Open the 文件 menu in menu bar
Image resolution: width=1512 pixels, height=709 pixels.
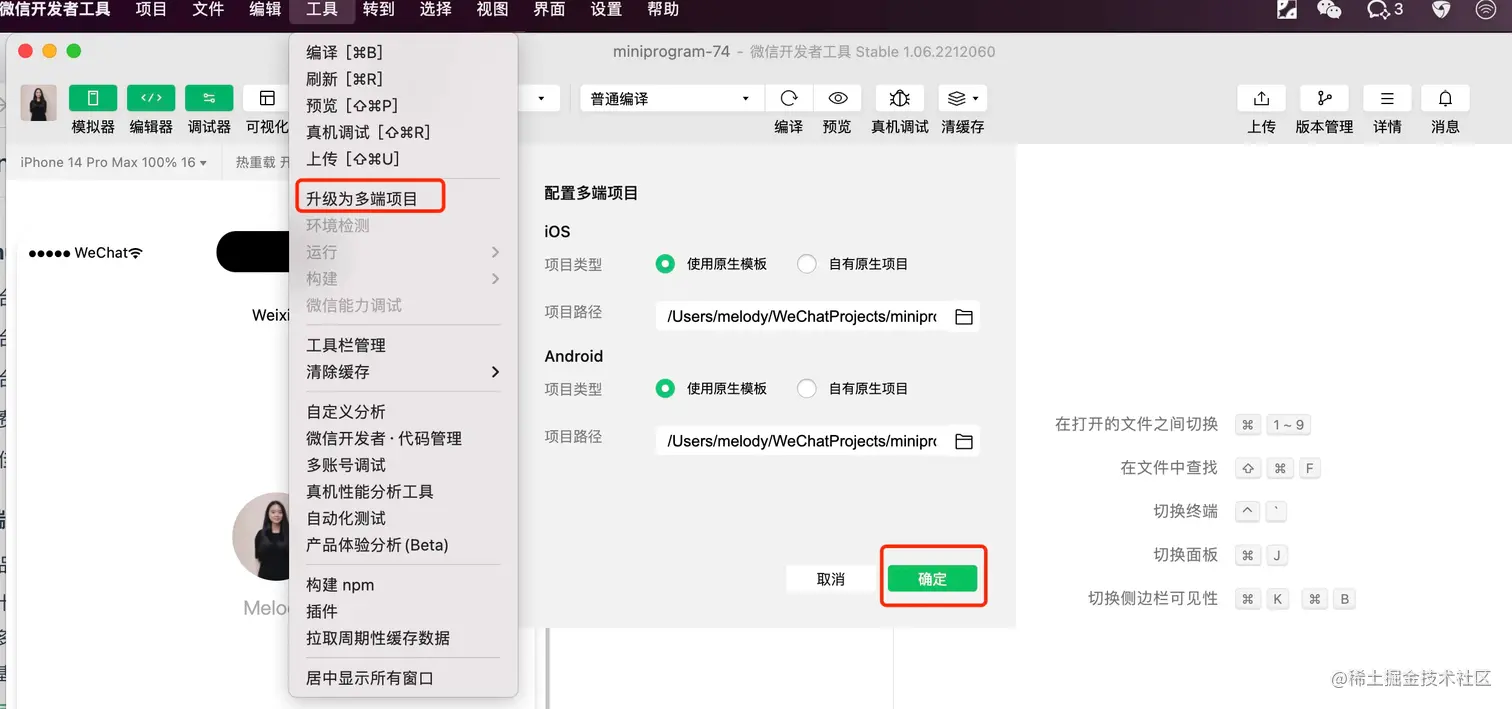tap(208, 10)
